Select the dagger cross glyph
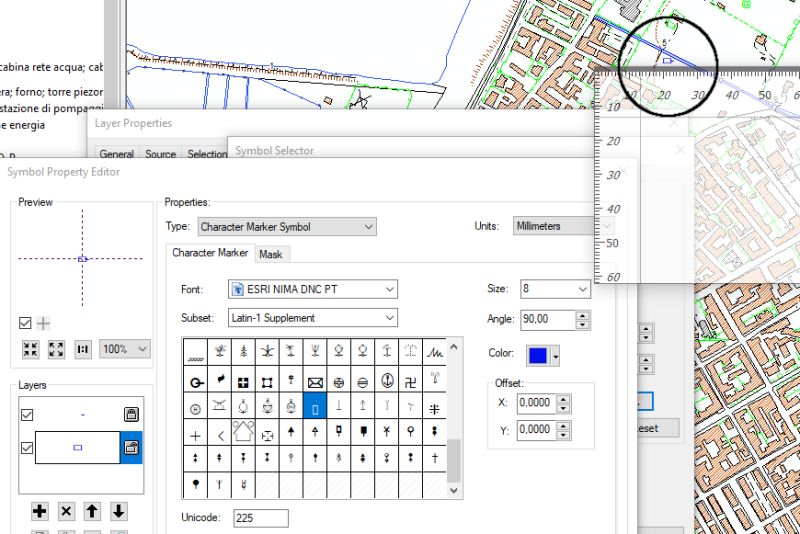Screen dimensions: 800x534 [435, 458]
